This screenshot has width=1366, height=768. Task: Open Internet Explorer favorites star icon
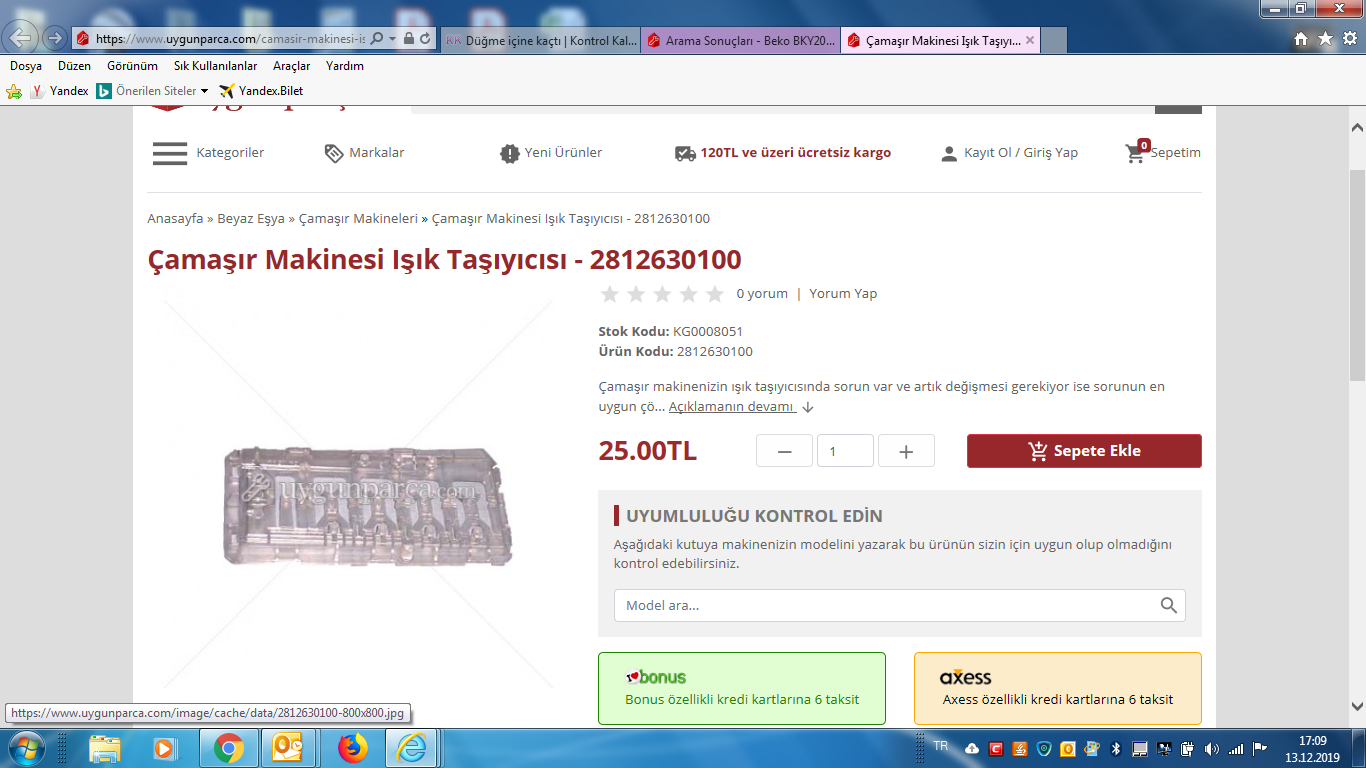pos(1325,39)
